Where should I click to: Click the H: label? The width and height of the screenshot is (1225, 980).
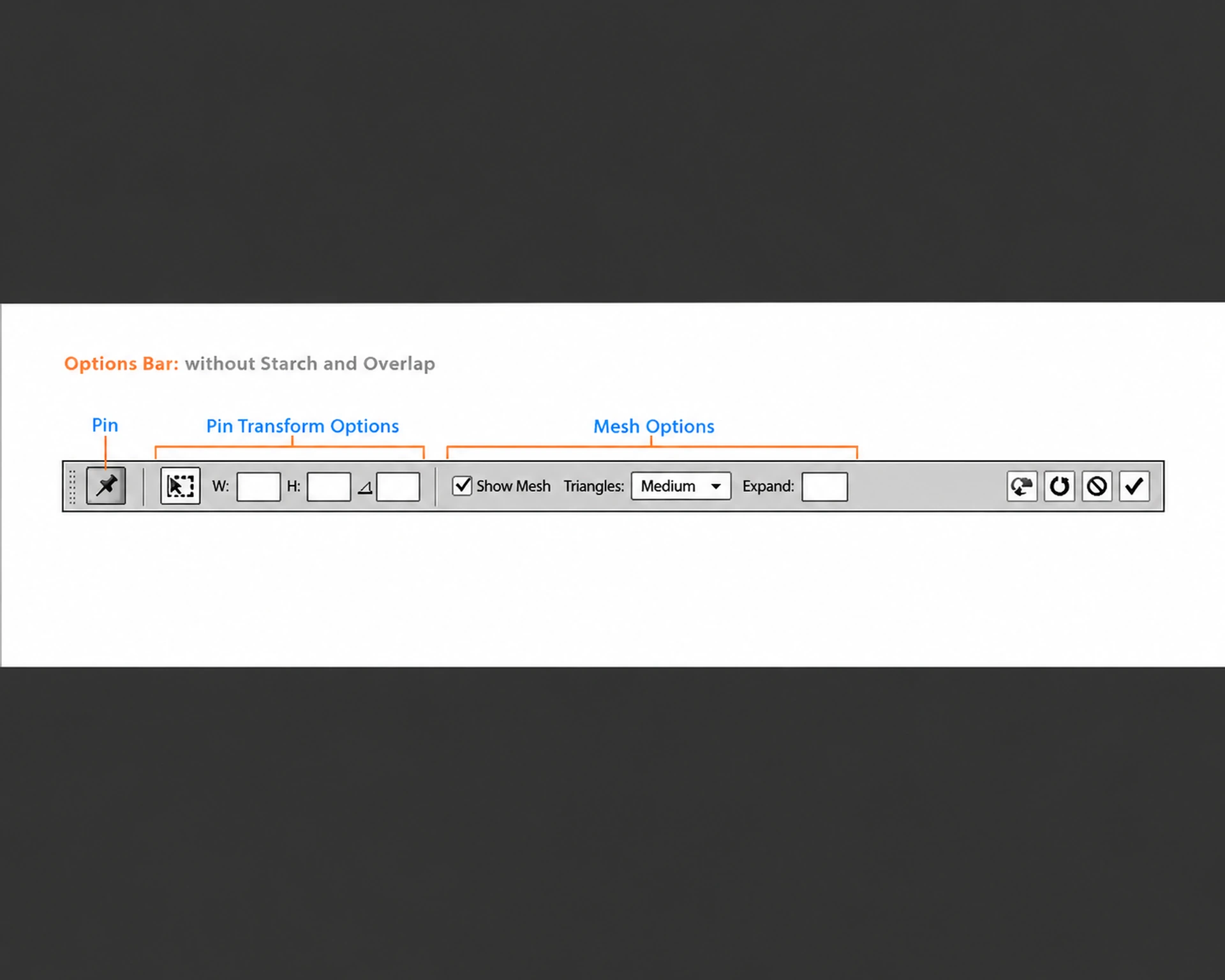point(293,486)
